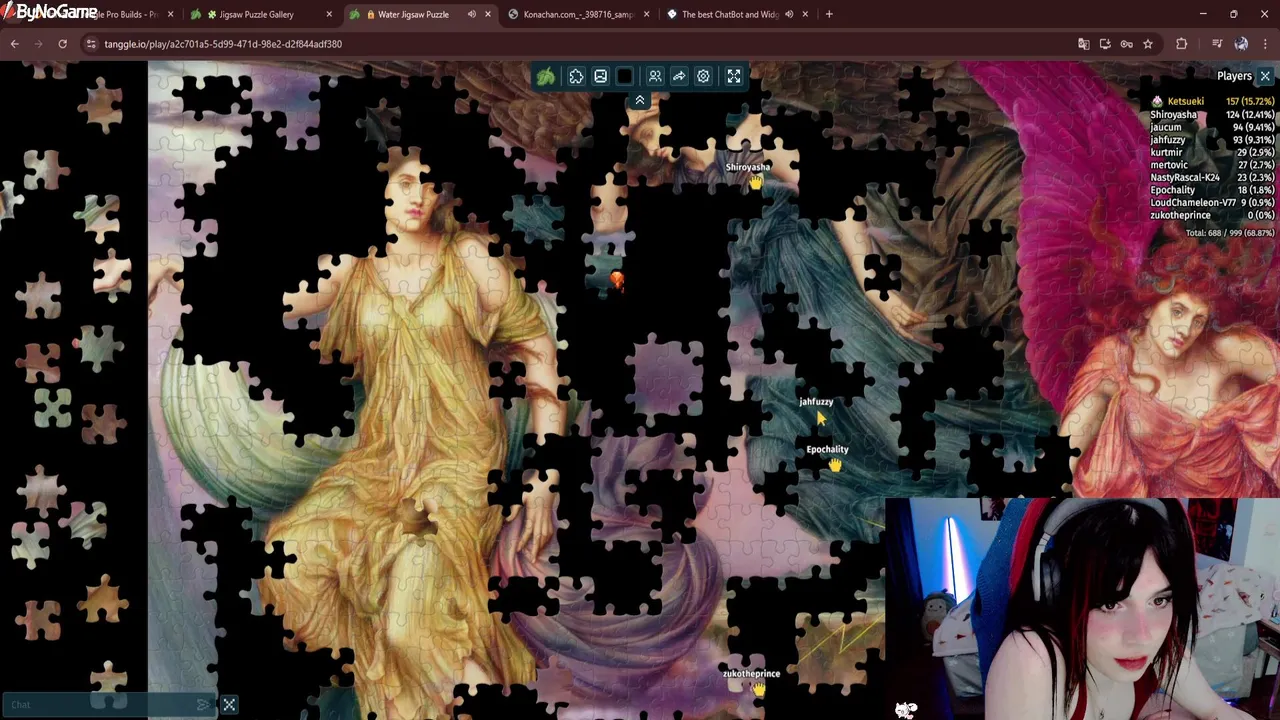This screenshot has height=720, width=1280.
Task: Click the green leaf Tanggle logo
Action: point(546,77)
